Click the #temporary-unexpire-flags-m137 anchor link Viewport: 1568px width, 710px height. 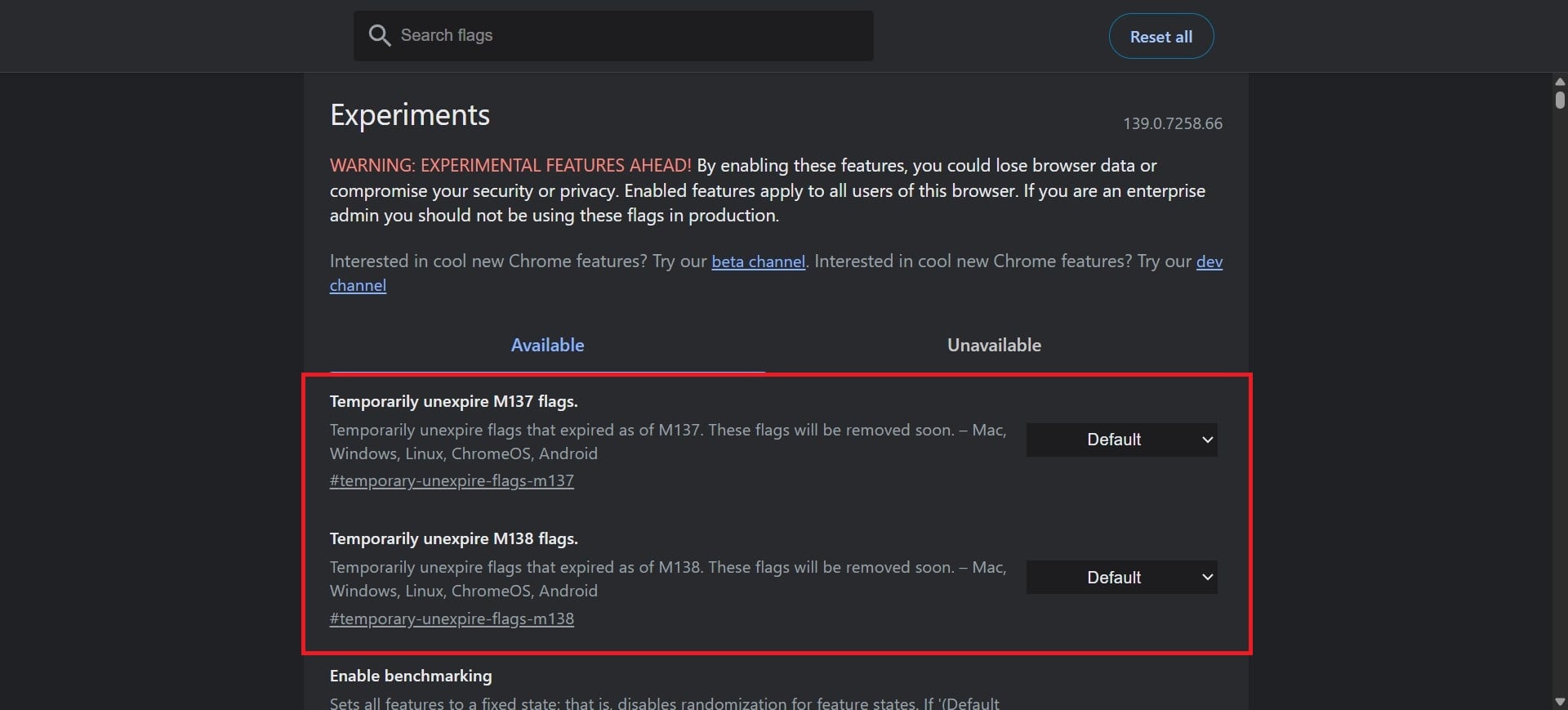click(452, 480)
